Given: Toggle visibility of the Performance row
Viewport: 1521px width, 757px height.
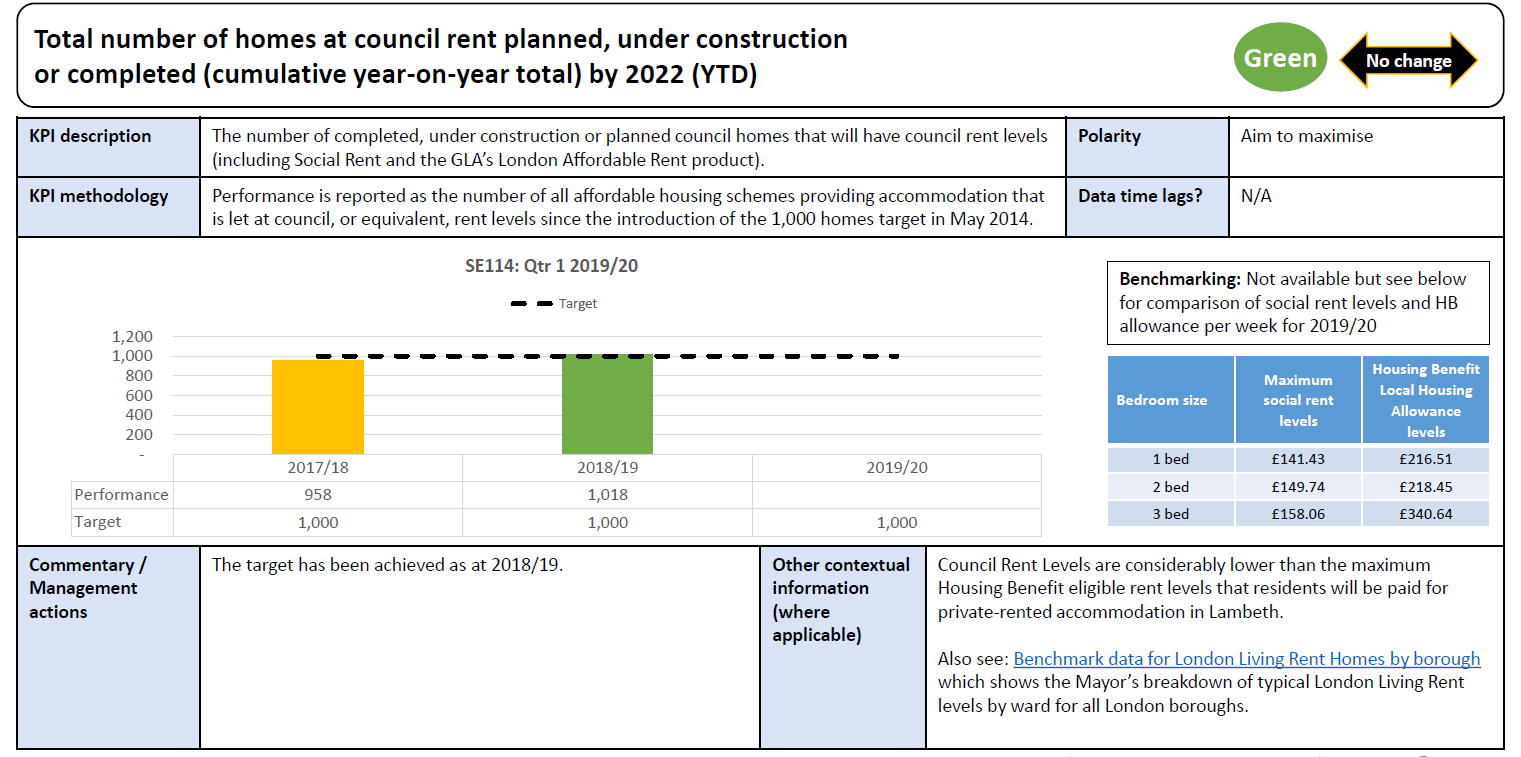Looking at the screenshot, I should (121, 494).
